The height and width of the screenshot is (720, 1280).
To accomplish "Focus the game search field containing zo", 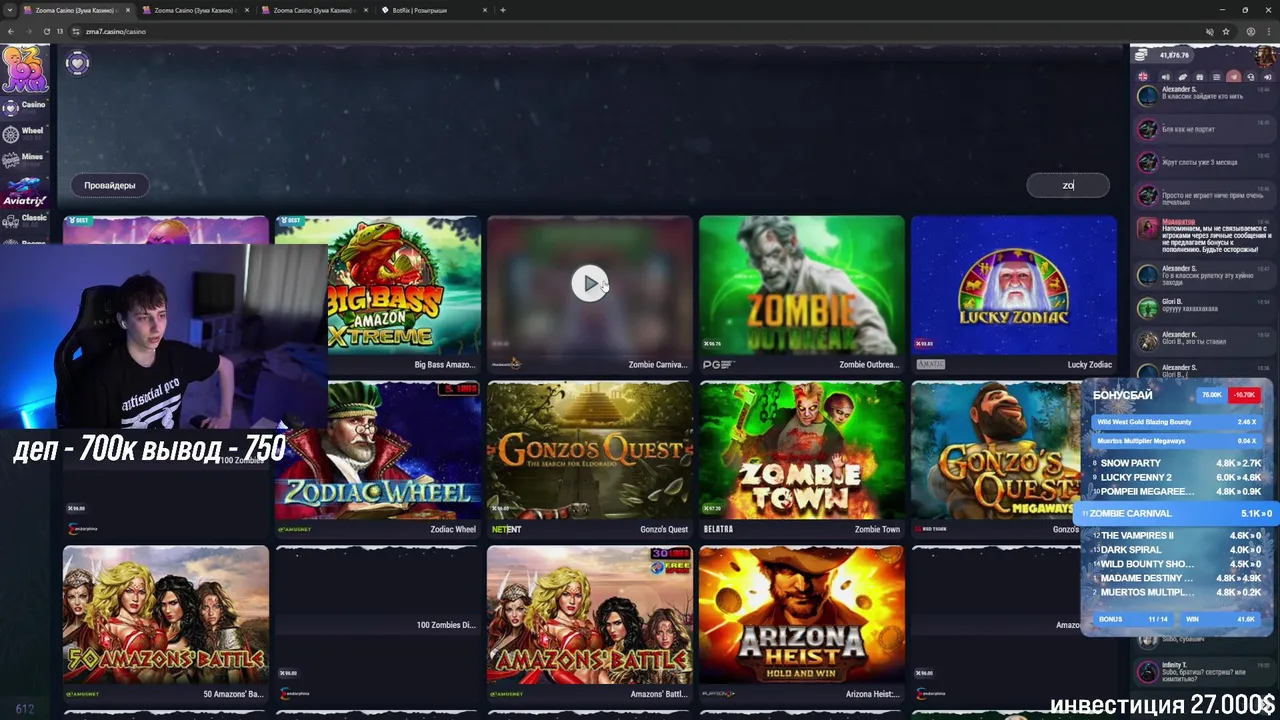I will pos(1068,185).
